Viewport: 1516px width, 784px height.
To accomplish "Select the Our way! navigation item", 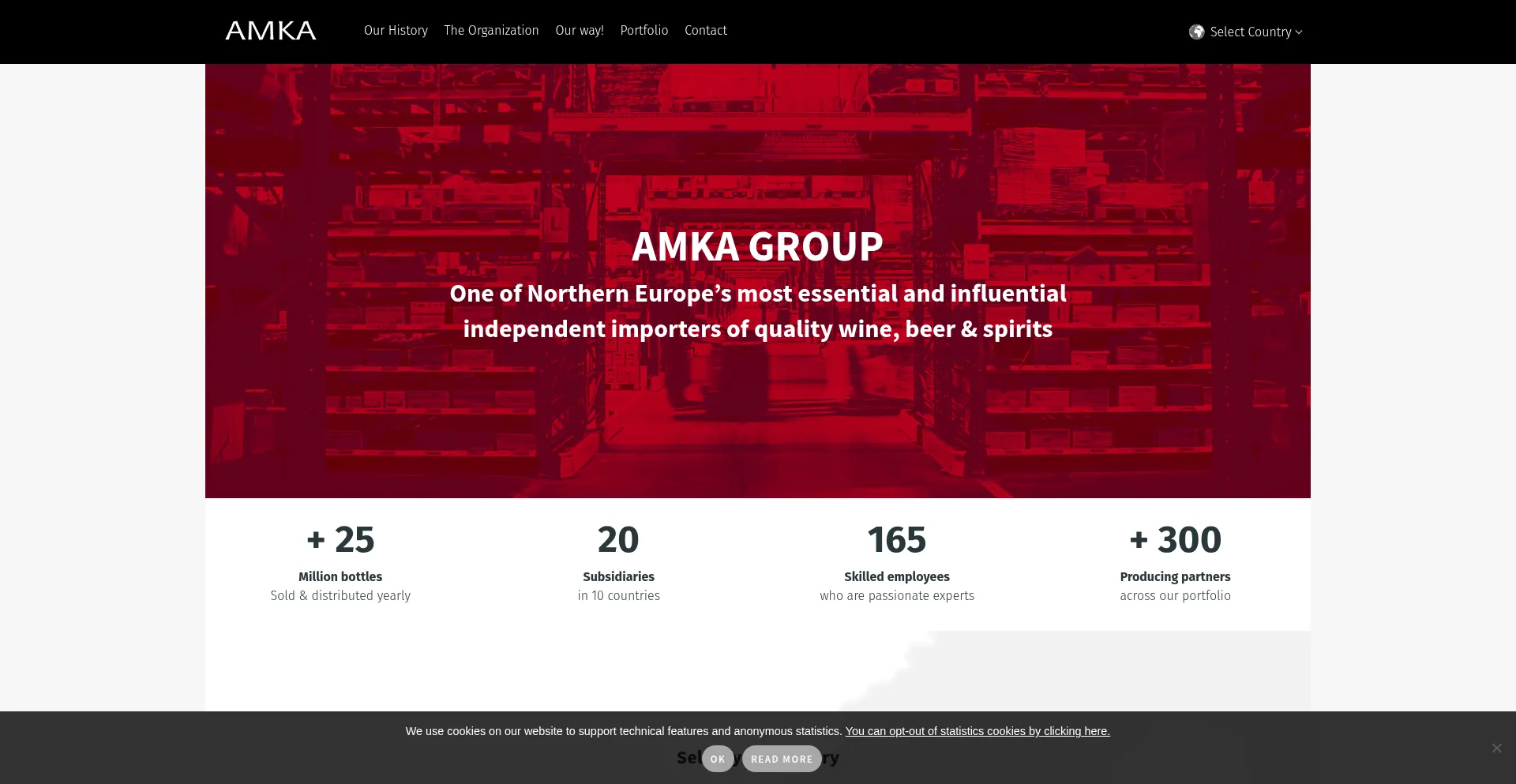I will 579,31.
